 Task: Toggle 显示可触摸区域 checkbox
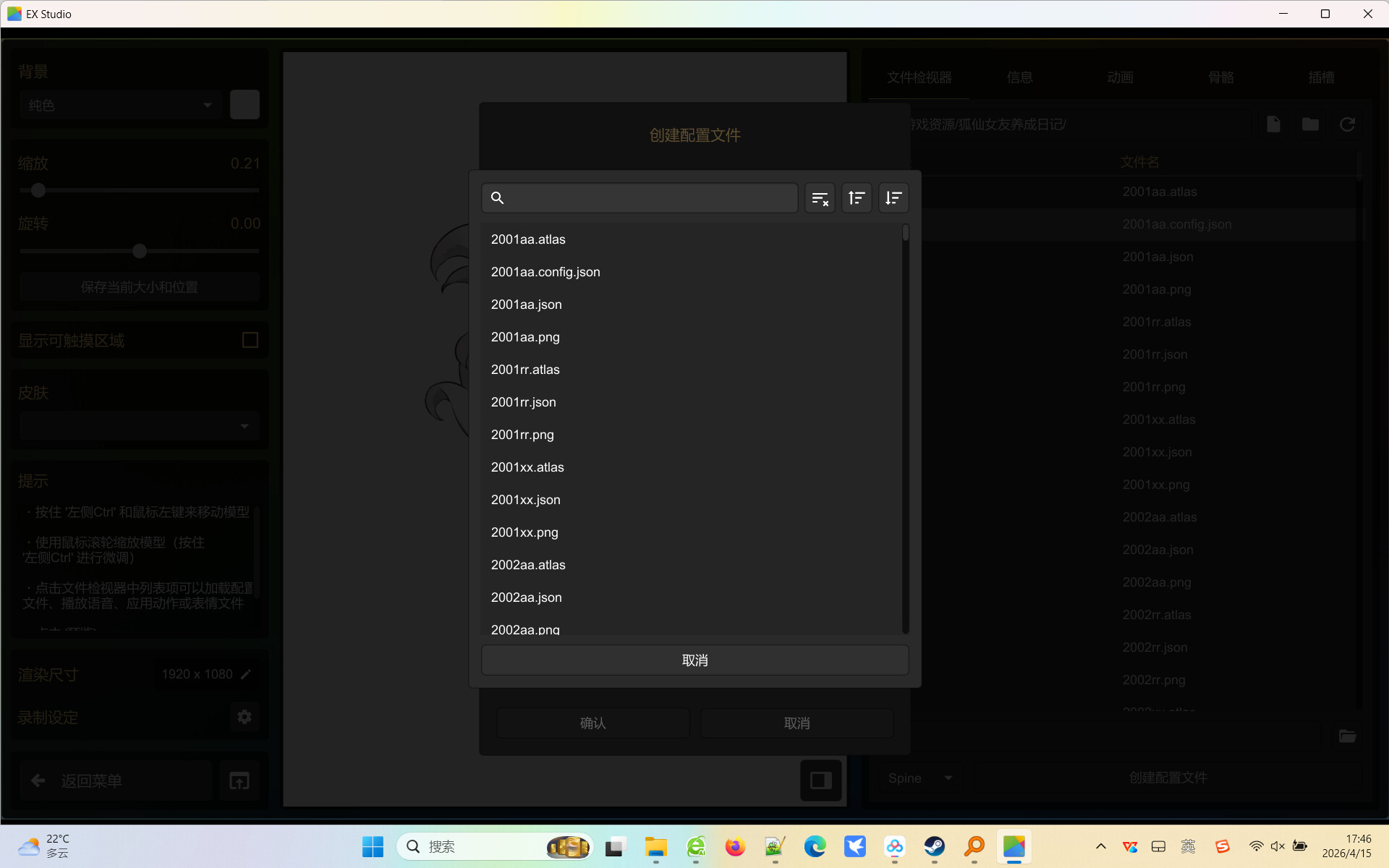pos(250,340)
